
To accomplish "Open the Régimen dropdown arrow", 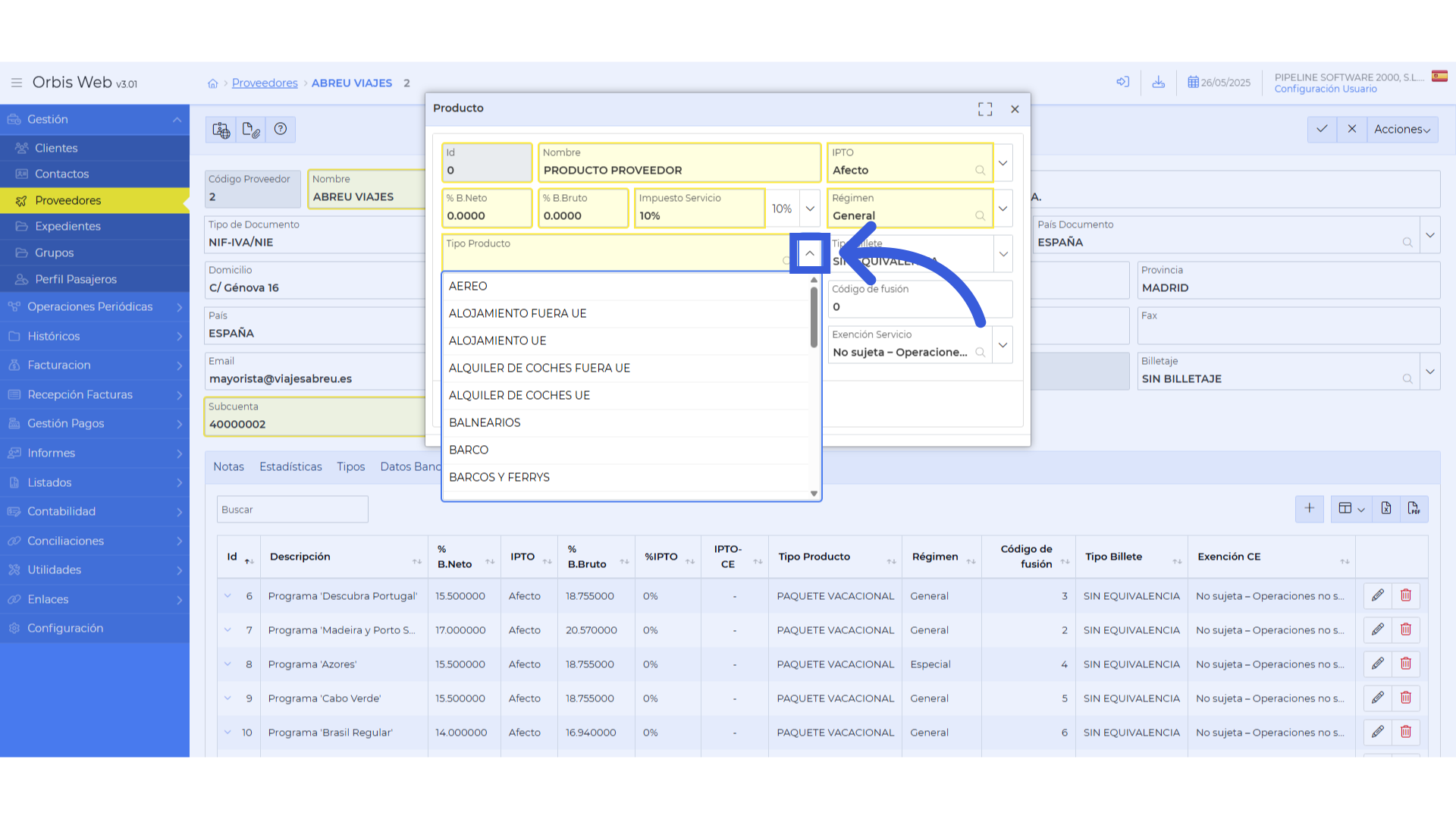I will tap(1003, 209).
